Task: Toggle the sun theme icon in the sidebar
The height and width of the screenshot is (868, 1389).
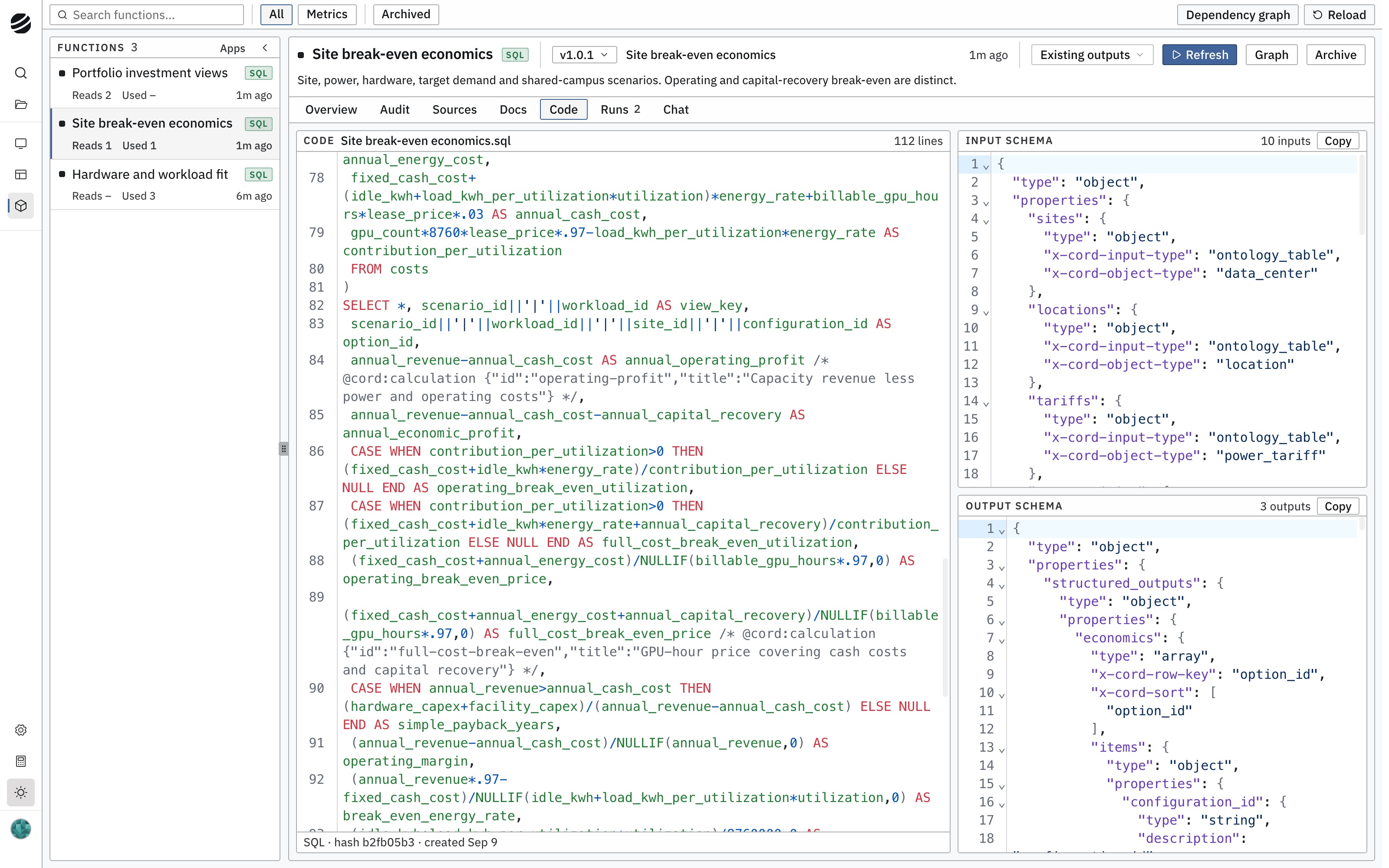Action: tap(21, 792)
